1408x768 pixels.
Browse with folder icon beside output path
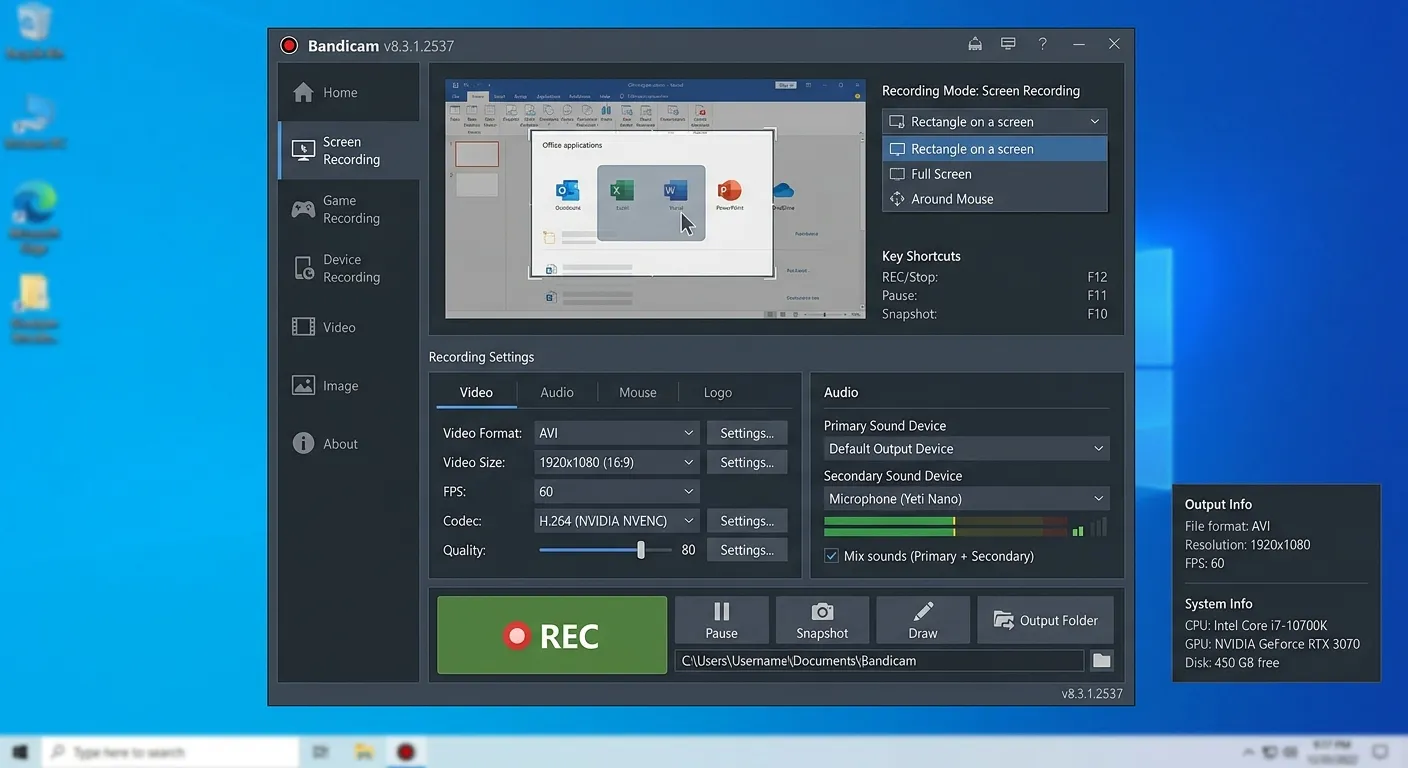(1101, 661)
